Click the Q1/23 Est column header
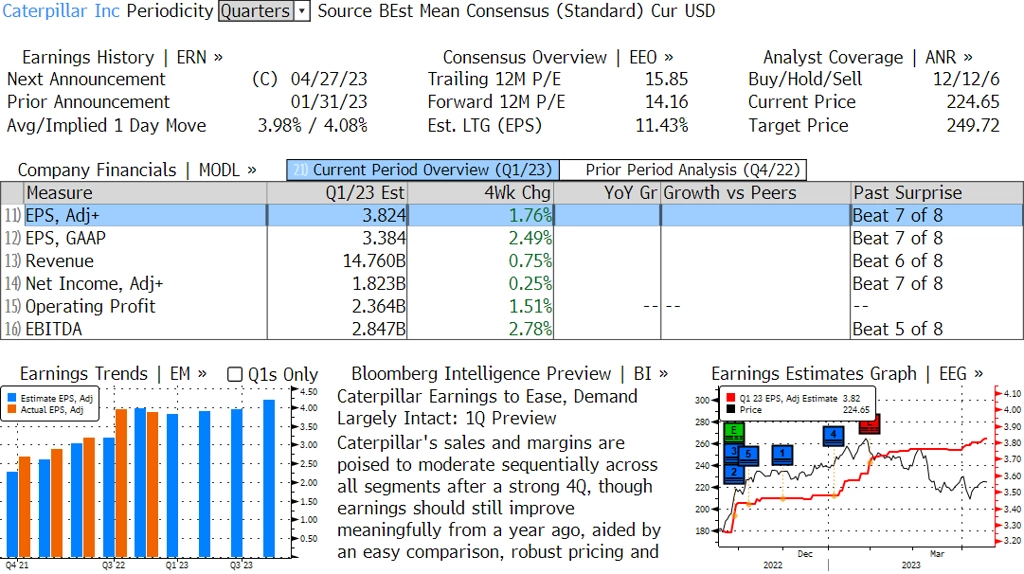Image resolution: width=1024 pixels, height=574 pixels. tap(337, 193)
